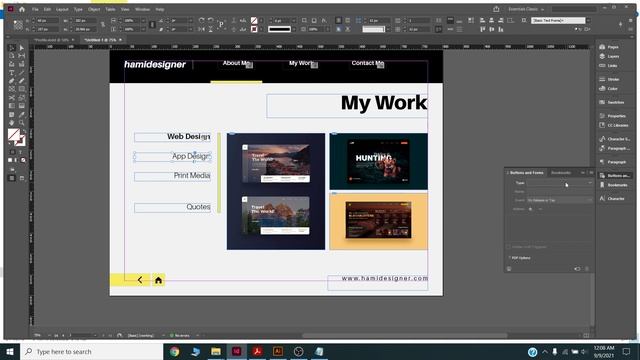Select the Pen tool
640x360 pixels.
12,81
